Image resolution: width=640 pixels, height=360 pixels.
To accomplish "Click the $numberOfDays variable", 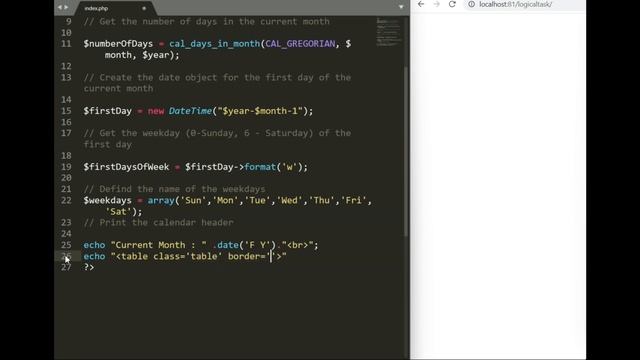I will 118,44.
